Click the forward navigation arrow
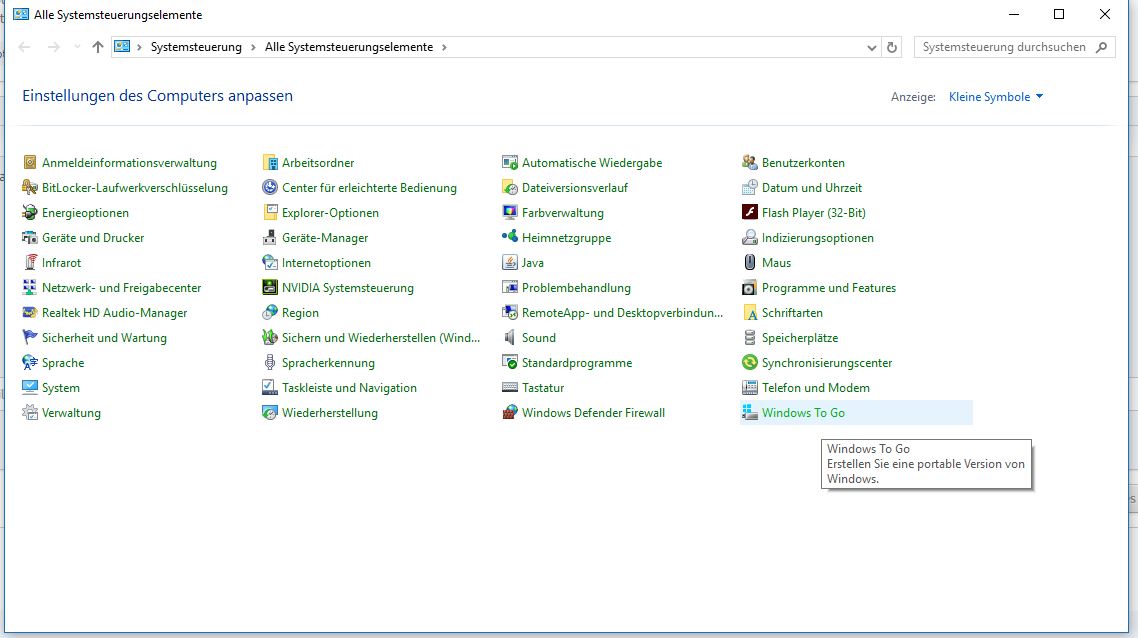 [x=54, y=47]
